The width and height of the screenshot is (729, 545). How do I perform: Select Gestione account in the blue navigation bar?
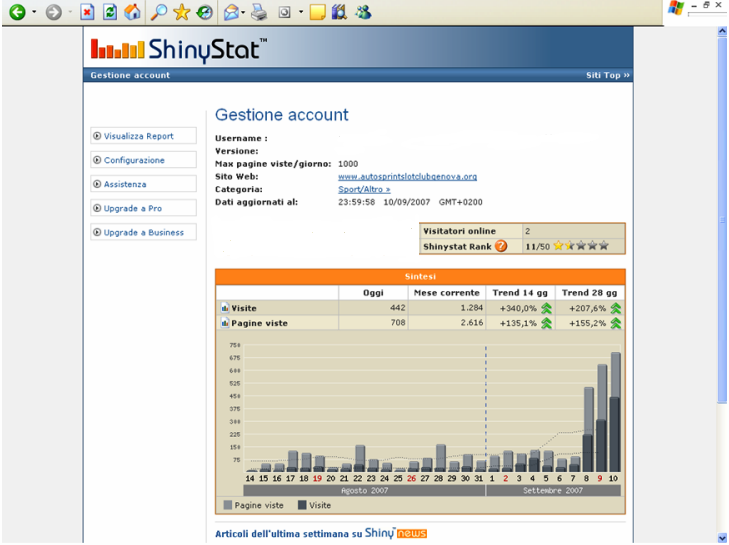point(130,75)
